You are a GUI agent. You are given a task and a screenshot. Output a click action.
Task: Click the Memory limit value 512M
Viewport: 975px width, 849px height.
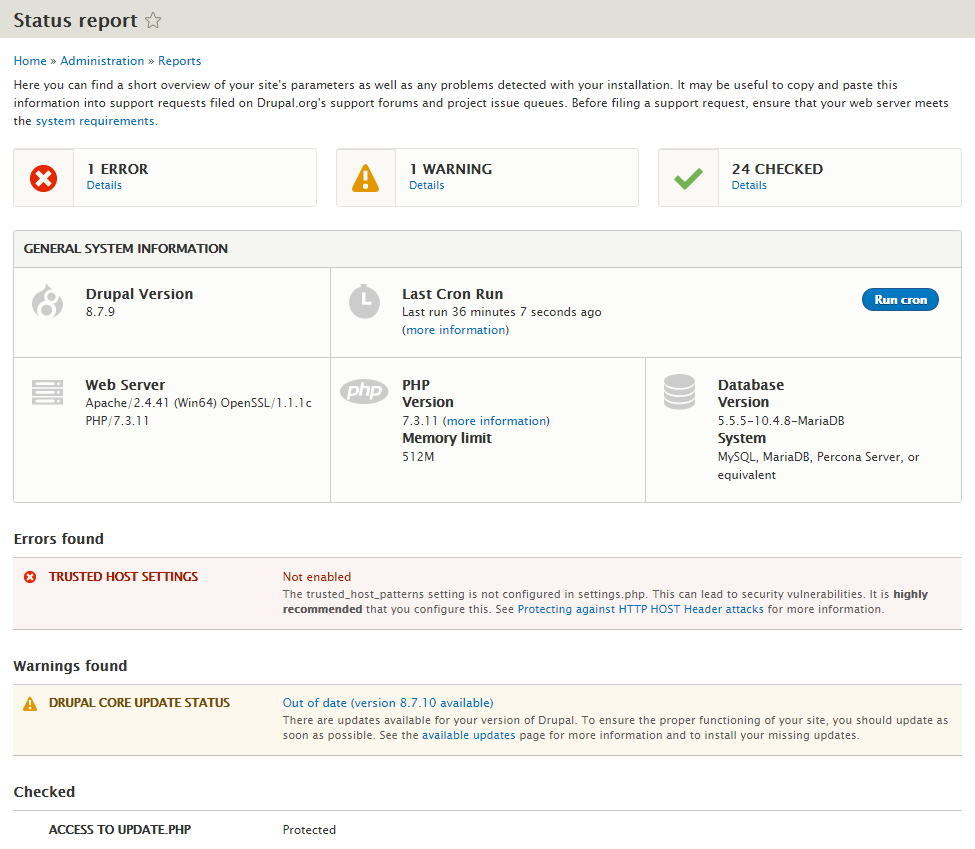(418, 457)
